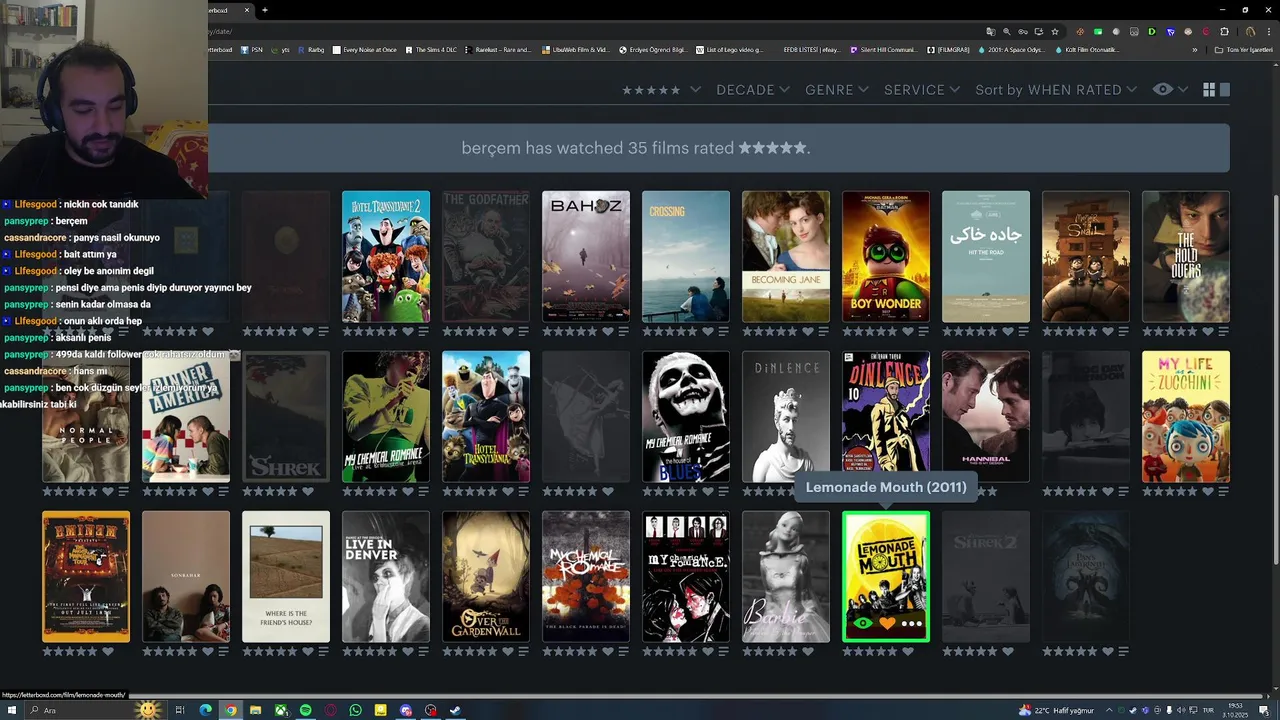The height and width of the screenshot is (720, 1280).
Task: Open review icon under Hotel Transylvania 2
Action: [x=423, y=331]
